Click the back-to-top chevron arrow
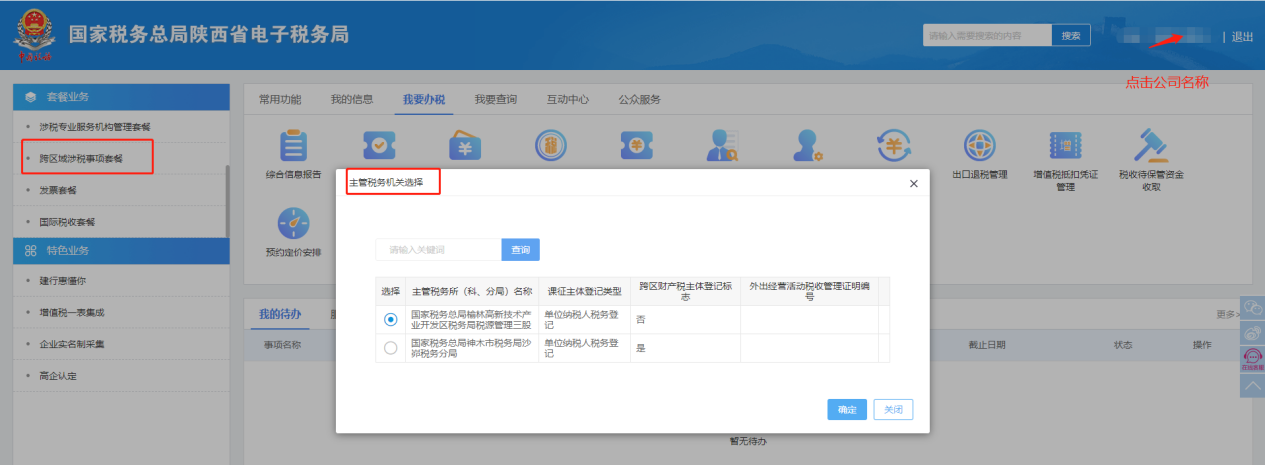 click(1251, 385)
